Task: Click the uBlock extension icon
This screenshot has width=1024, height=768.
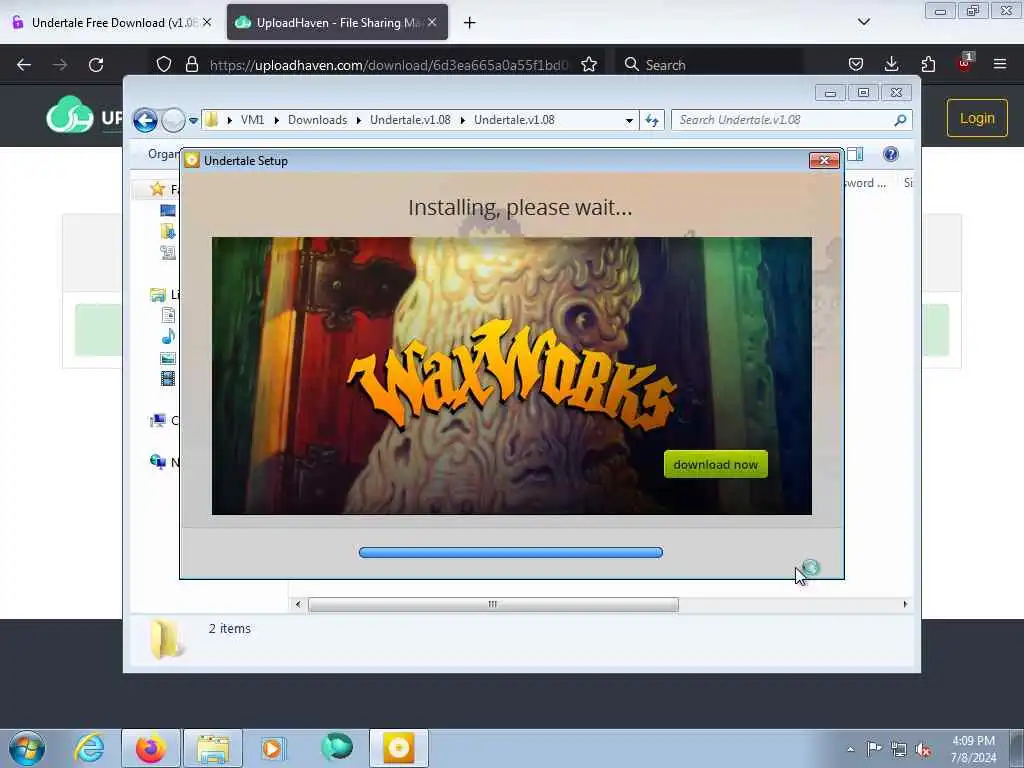Action: click(965, 63)
